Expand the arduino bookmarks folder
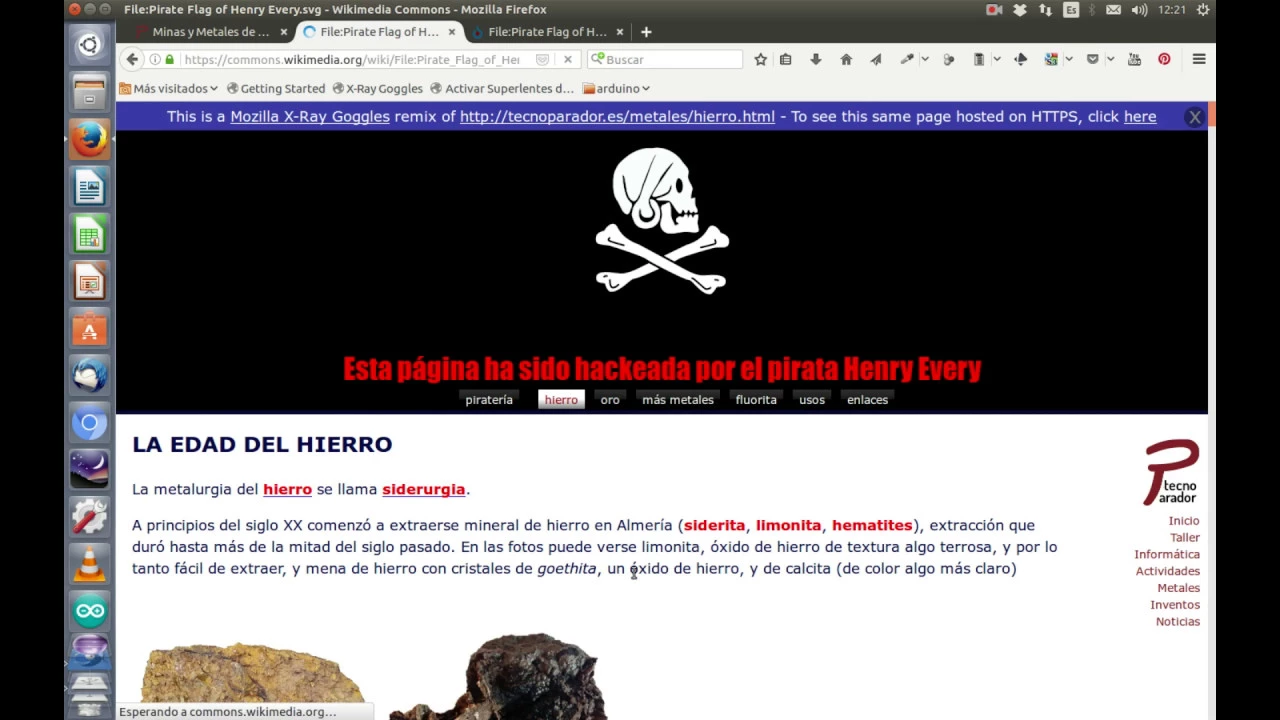1280x720 pixels. coord(616,88)
